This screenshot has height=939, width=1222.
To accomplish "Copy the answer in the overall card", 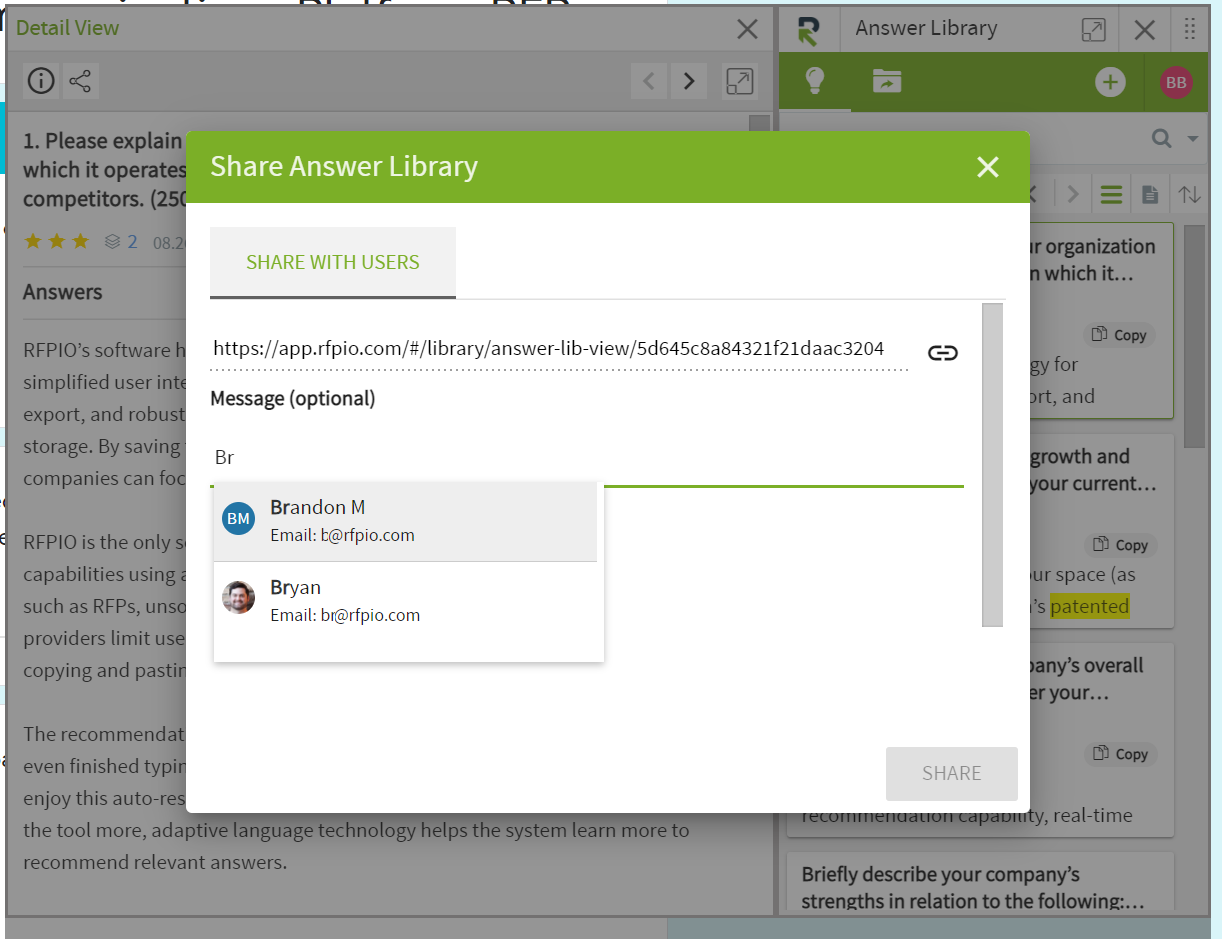I will 1120,754.
